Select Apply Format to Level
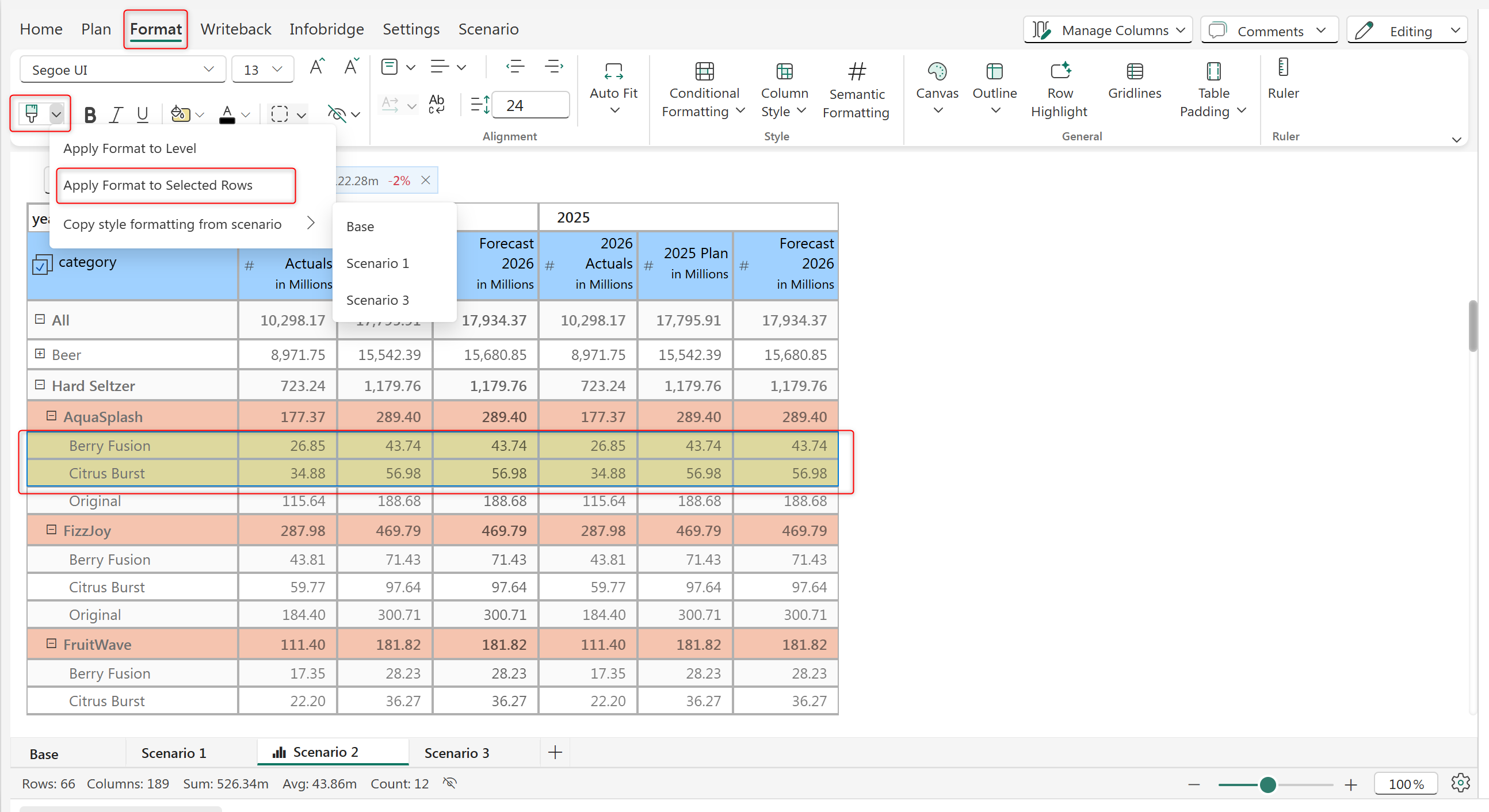 [x=129, y=148]
